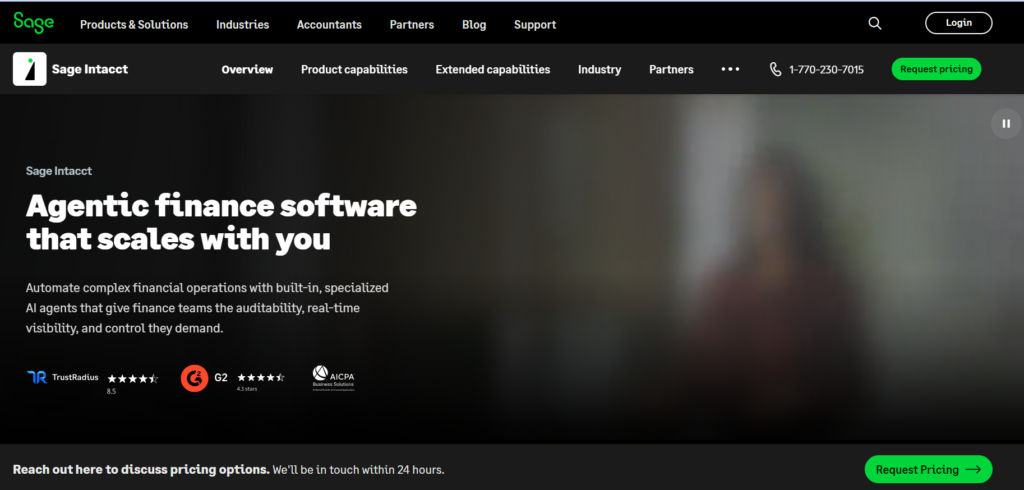Open the Industry tab
Image resolution: width=1024 pixels, height=490 pixels.
tap(600, 69)
